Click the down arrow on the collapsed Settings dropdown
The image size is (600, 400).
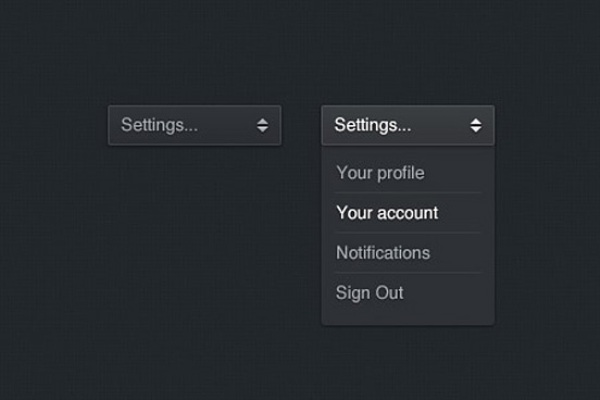[x=262, y=130]
